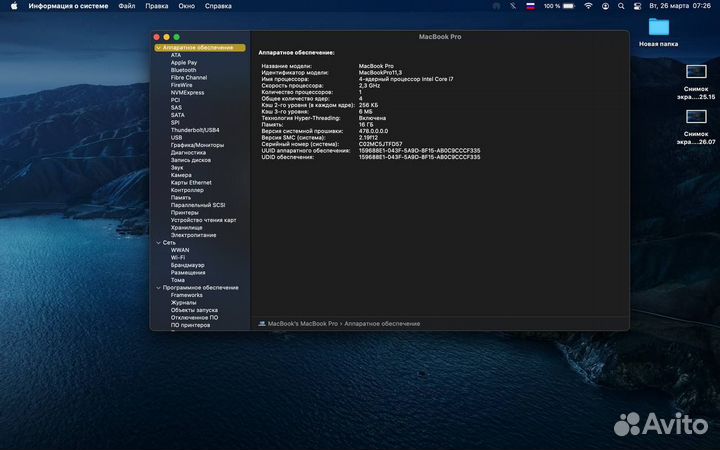Select Камера in the sidebar
This screenshot has width=720, height=450.
181,175
